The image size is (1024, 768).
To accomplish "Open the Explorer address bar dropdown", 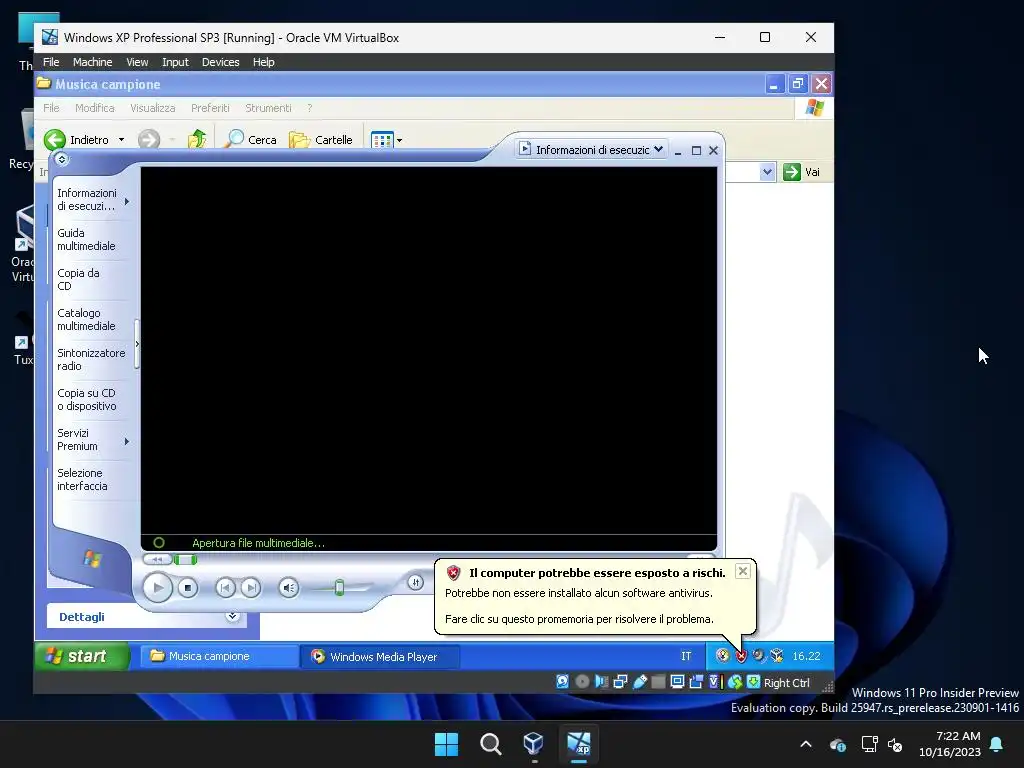I will click(767, 172).
